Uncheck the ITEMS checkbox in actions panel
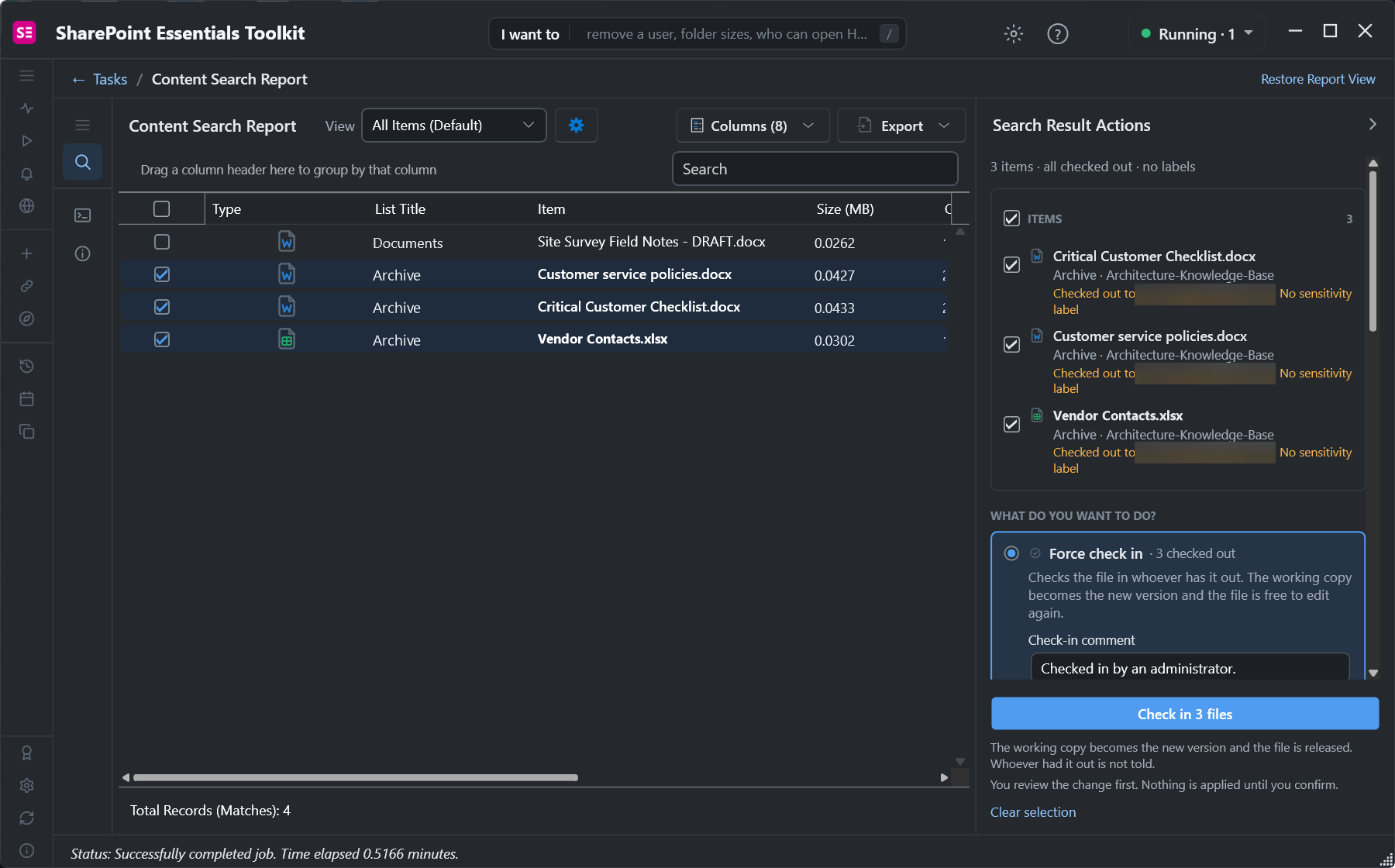 [1011, 219]
